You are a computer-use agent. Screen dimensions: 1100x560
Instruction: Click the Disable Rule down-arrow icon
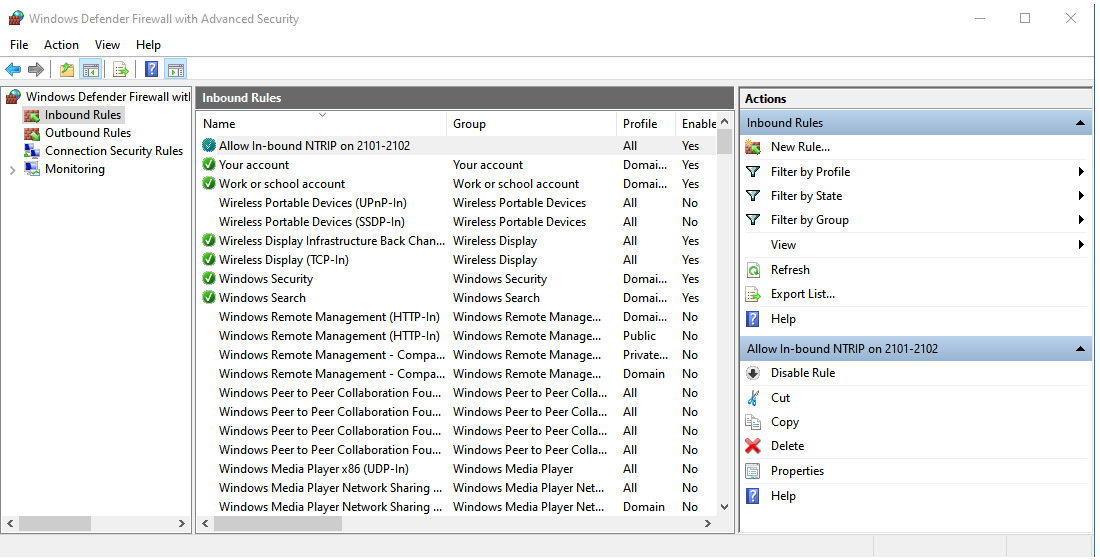753,373
